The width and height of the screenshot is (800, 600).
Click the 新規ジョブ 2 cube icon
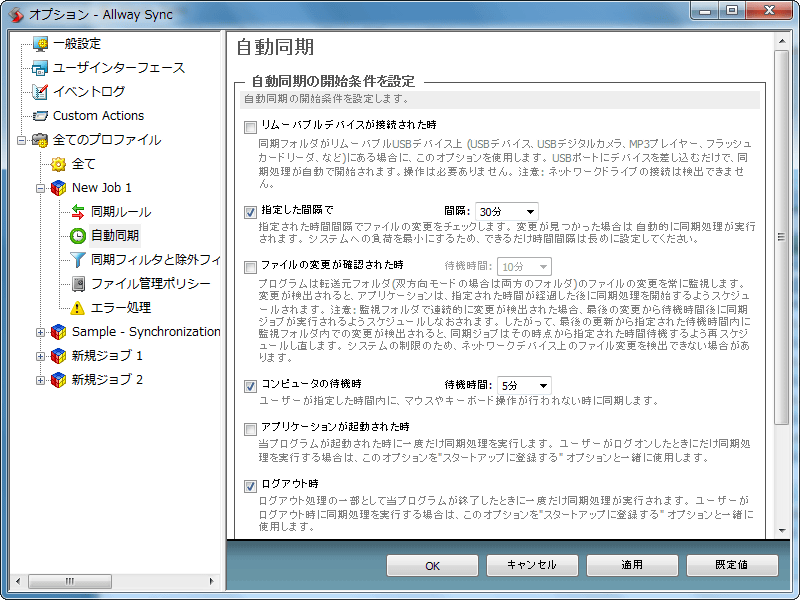[59, 380]
